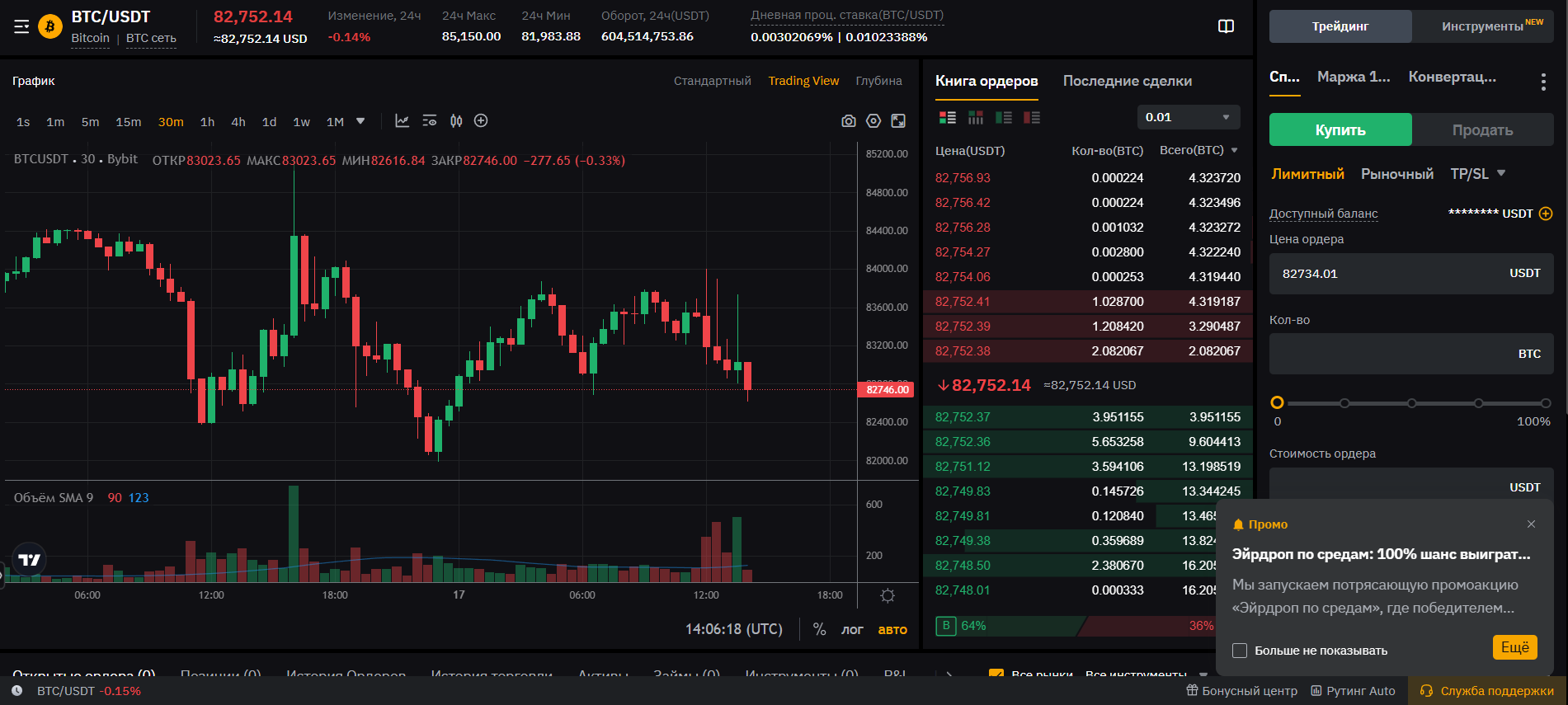Open customer support service

(x=1486, y=691)
